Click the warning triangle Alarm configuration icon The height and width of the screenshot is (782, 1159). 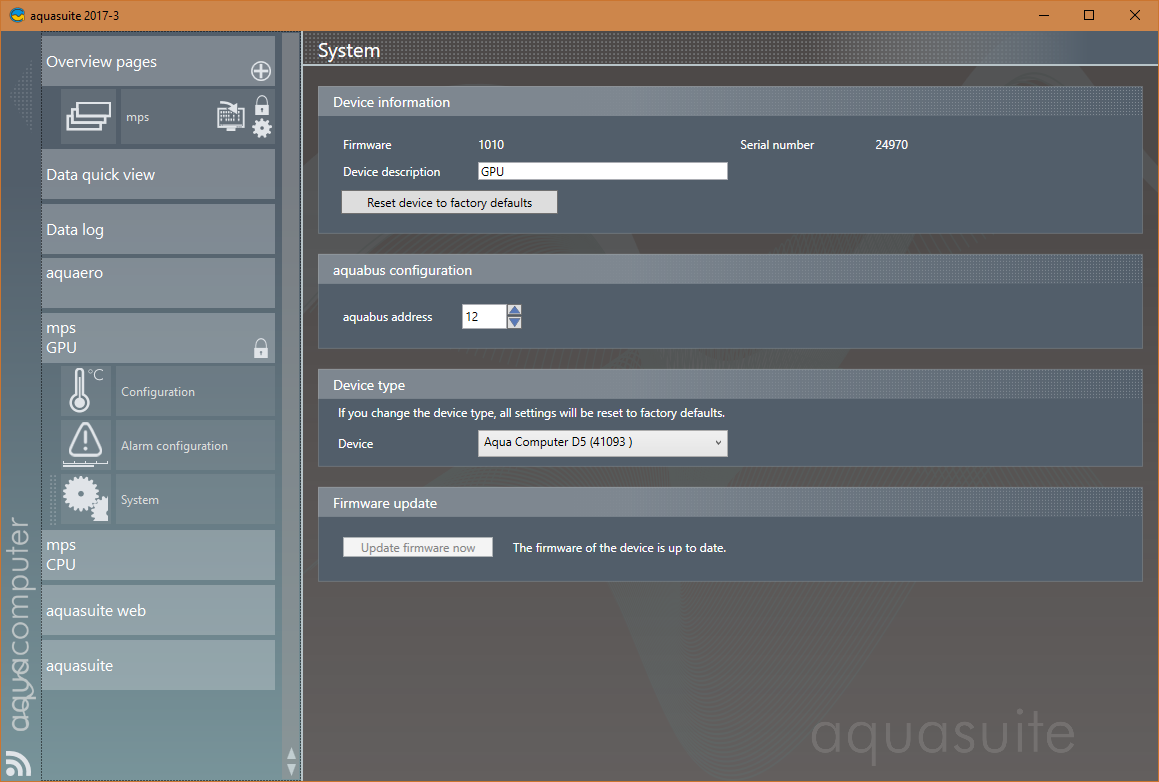pos(87,445)
